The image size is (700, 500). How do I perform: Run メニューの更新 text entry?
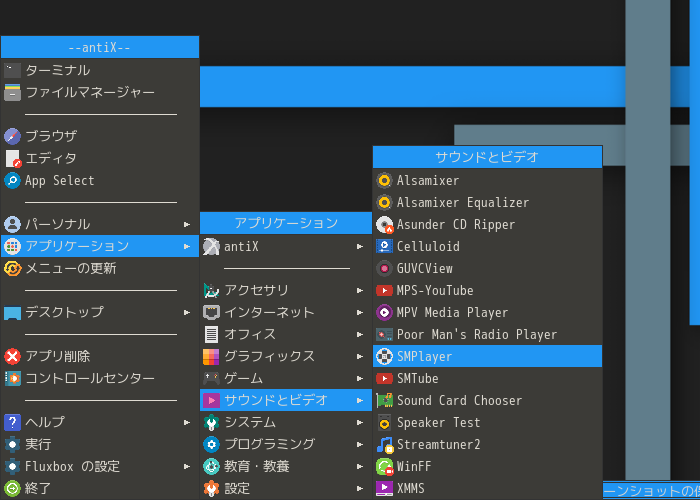coord(71,268)
